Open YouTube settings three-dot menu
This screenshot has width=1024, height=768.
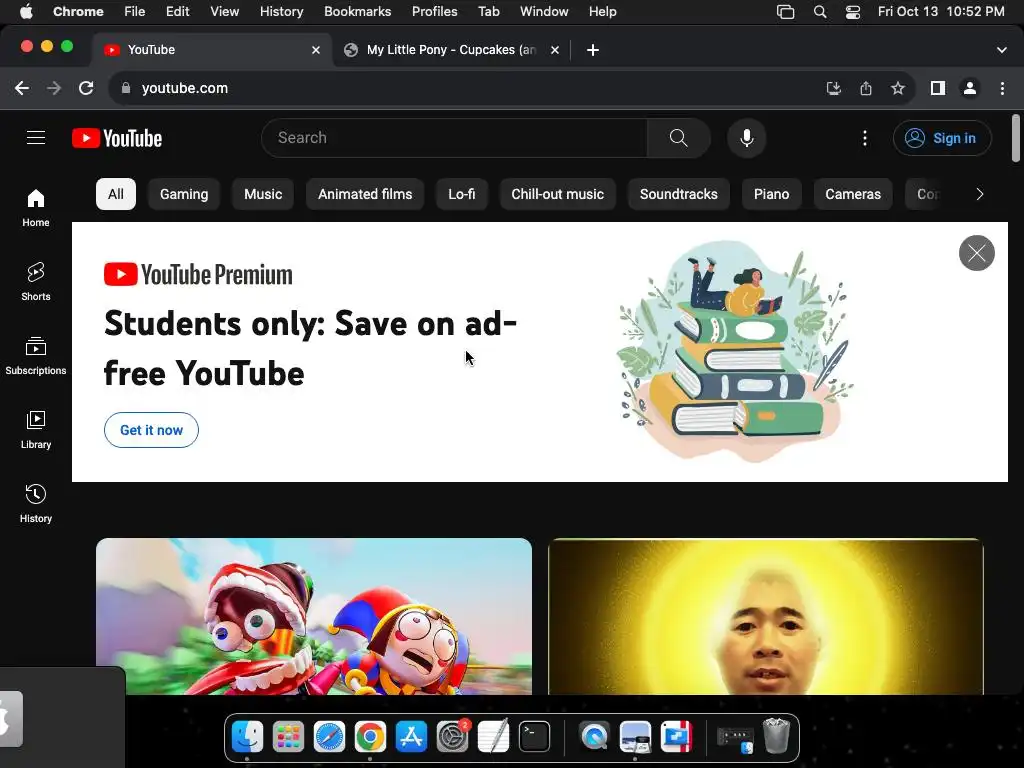pos(865,138)
